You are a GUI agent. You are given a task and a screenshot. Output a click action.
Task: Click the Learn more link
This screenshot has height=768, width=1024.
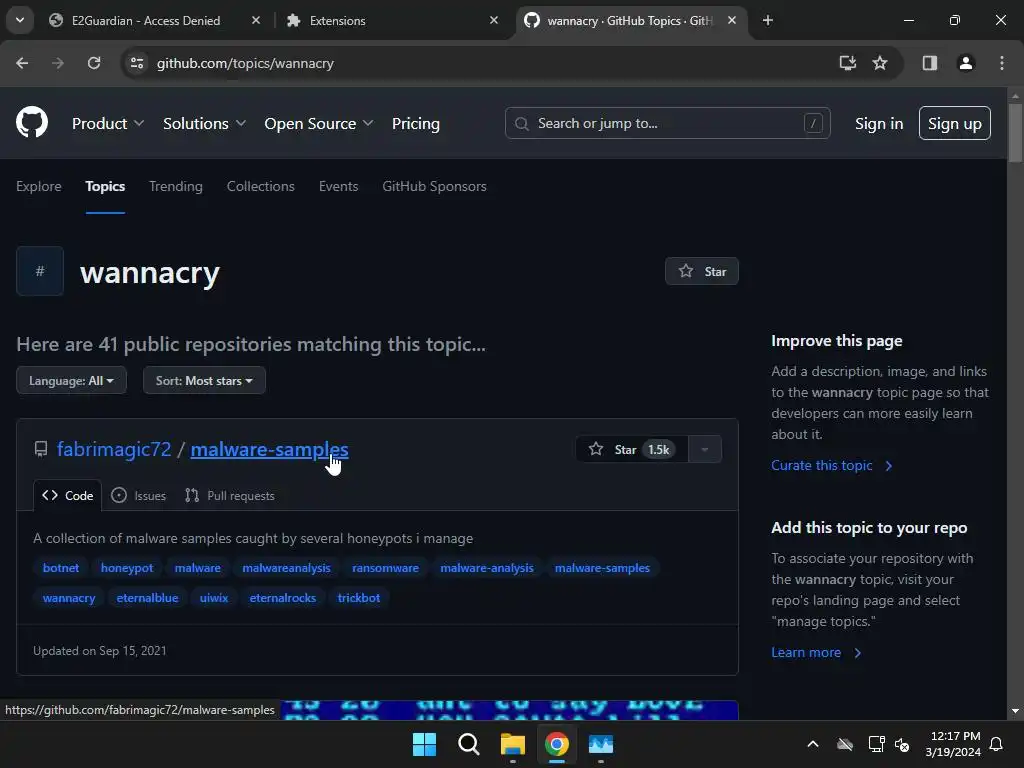(816, 652)
